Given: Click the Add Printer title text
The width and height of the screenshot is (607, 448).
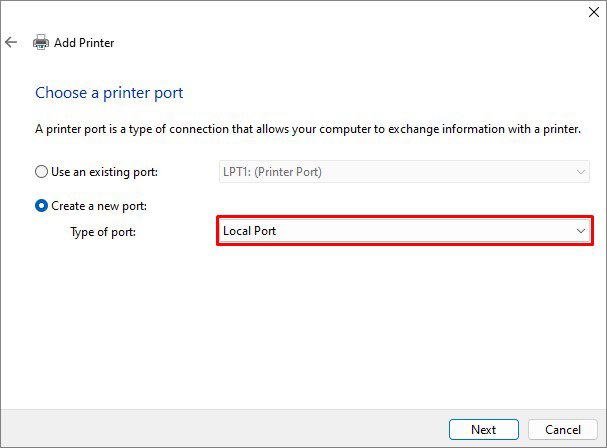Looking at the screenshot, I should (x=86, y=43).
